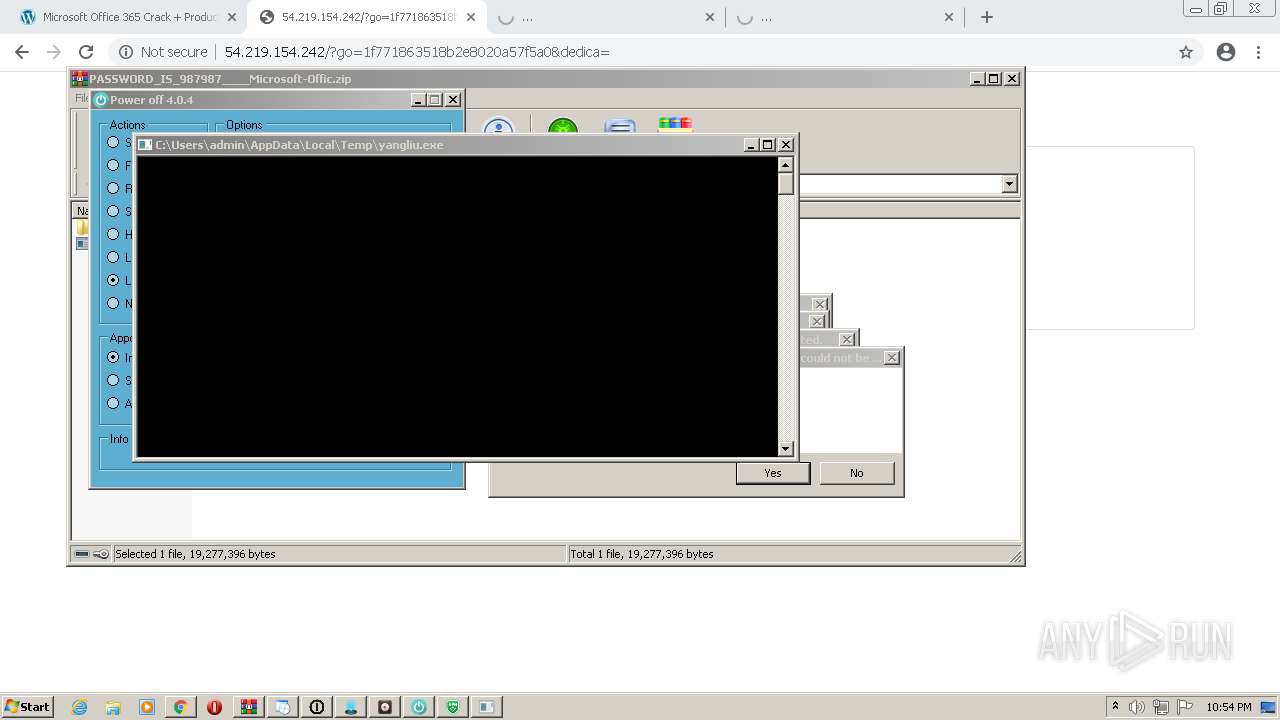Select the unselected L action radio

[113, 257]
